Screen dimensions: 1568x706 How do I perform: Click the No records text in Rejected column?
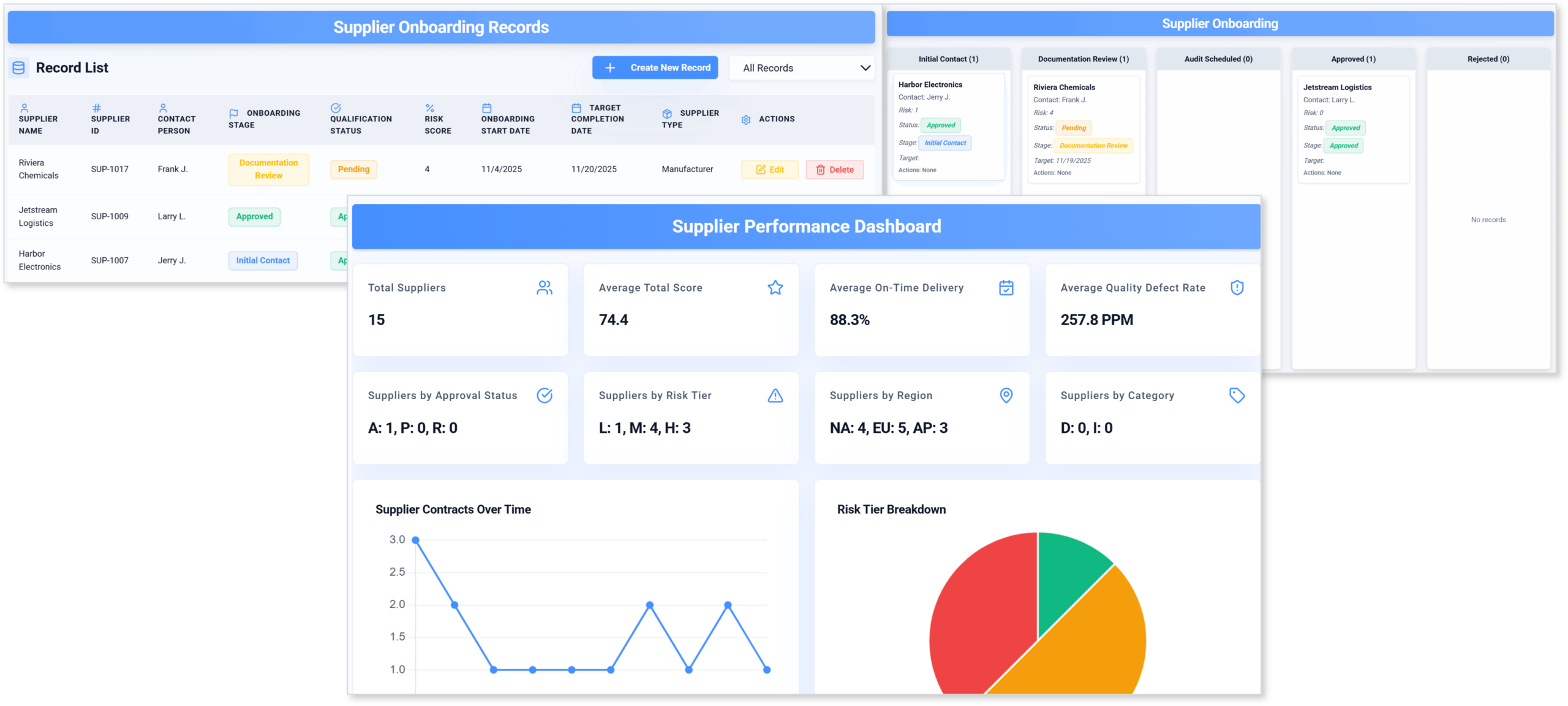[x=1488, y=220]
